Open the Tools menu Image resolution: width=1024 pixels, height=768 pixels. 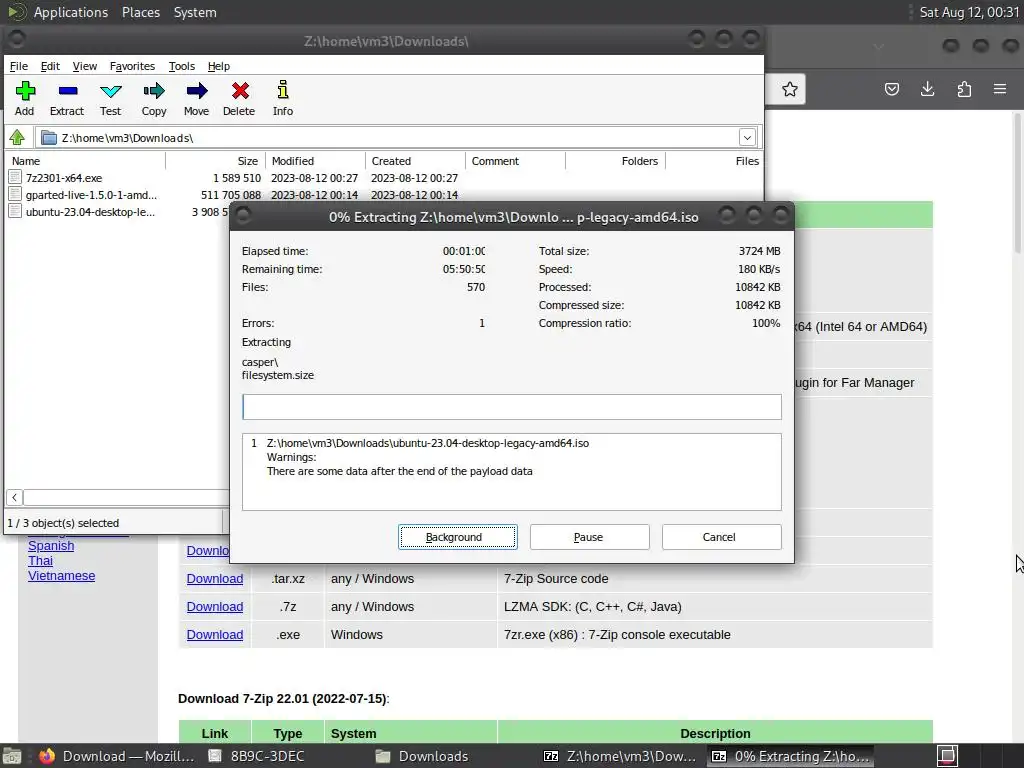click(x=182, y=66)
